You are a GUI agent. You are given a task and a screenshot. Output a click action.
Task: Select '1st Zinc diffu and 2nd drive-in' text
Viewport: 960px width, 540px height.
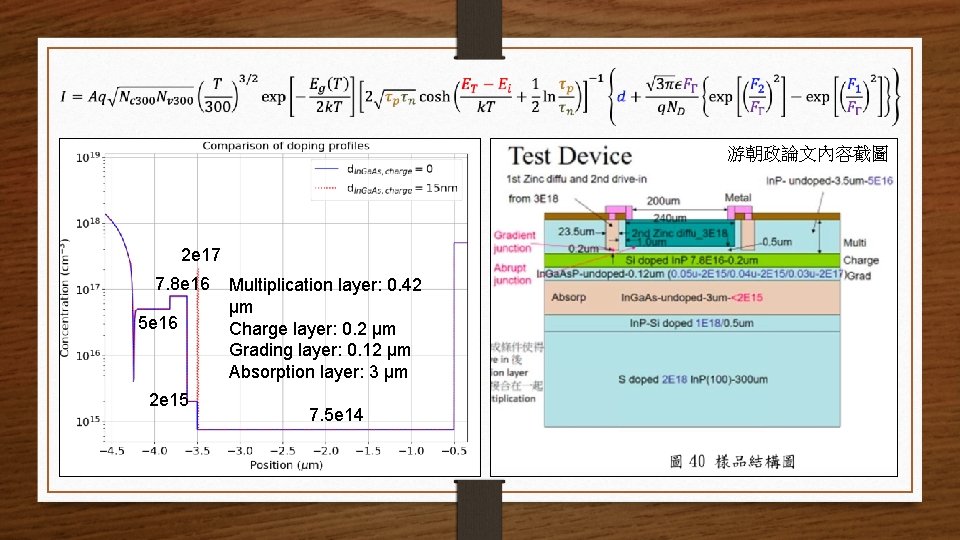576,179
